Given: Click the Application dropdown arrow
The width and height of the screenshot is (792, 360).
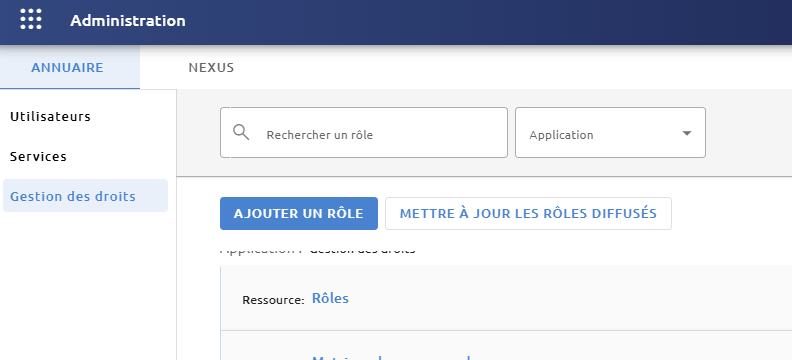Looking at the screenshot, I should (x=686, y=133).
